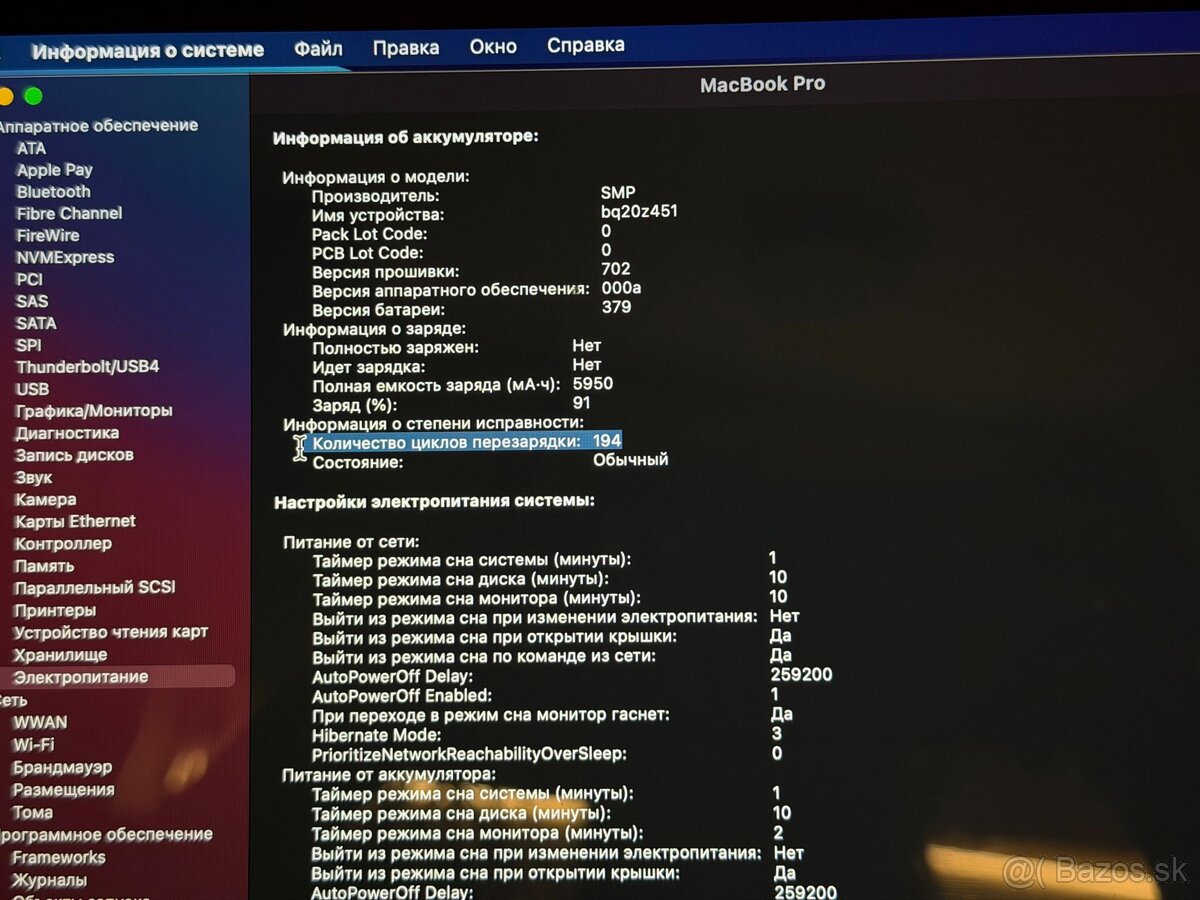Click the Версия батареи value 379
Image resolution: width=1200 pixels, height=900 pixels.
(x=616, y=307)
